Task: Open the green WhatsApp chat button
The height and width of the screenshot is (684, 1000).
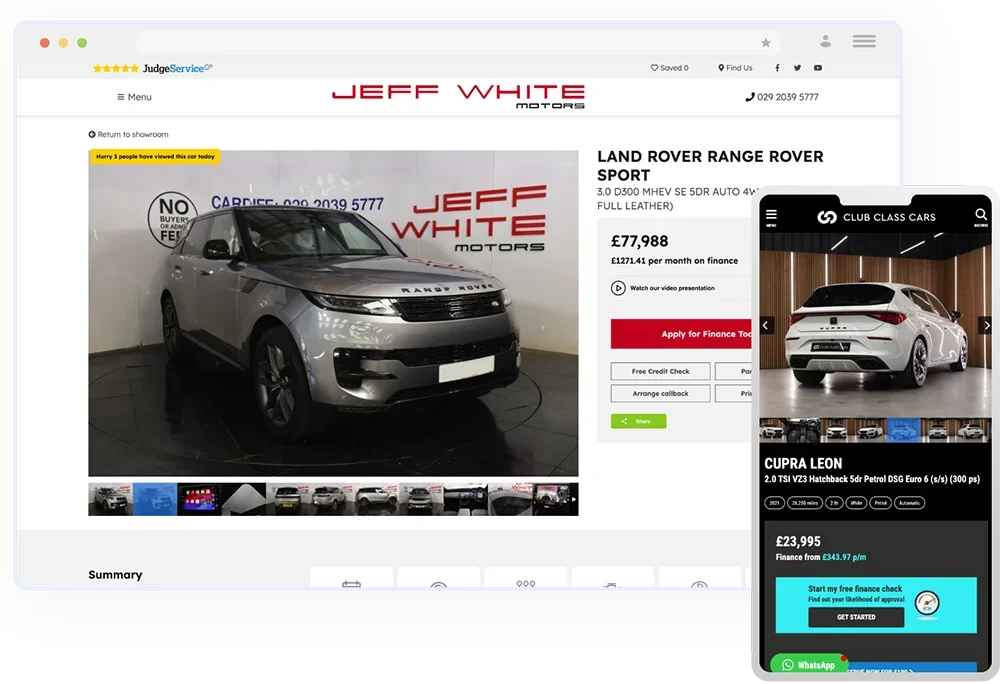Action: [809, 665]
